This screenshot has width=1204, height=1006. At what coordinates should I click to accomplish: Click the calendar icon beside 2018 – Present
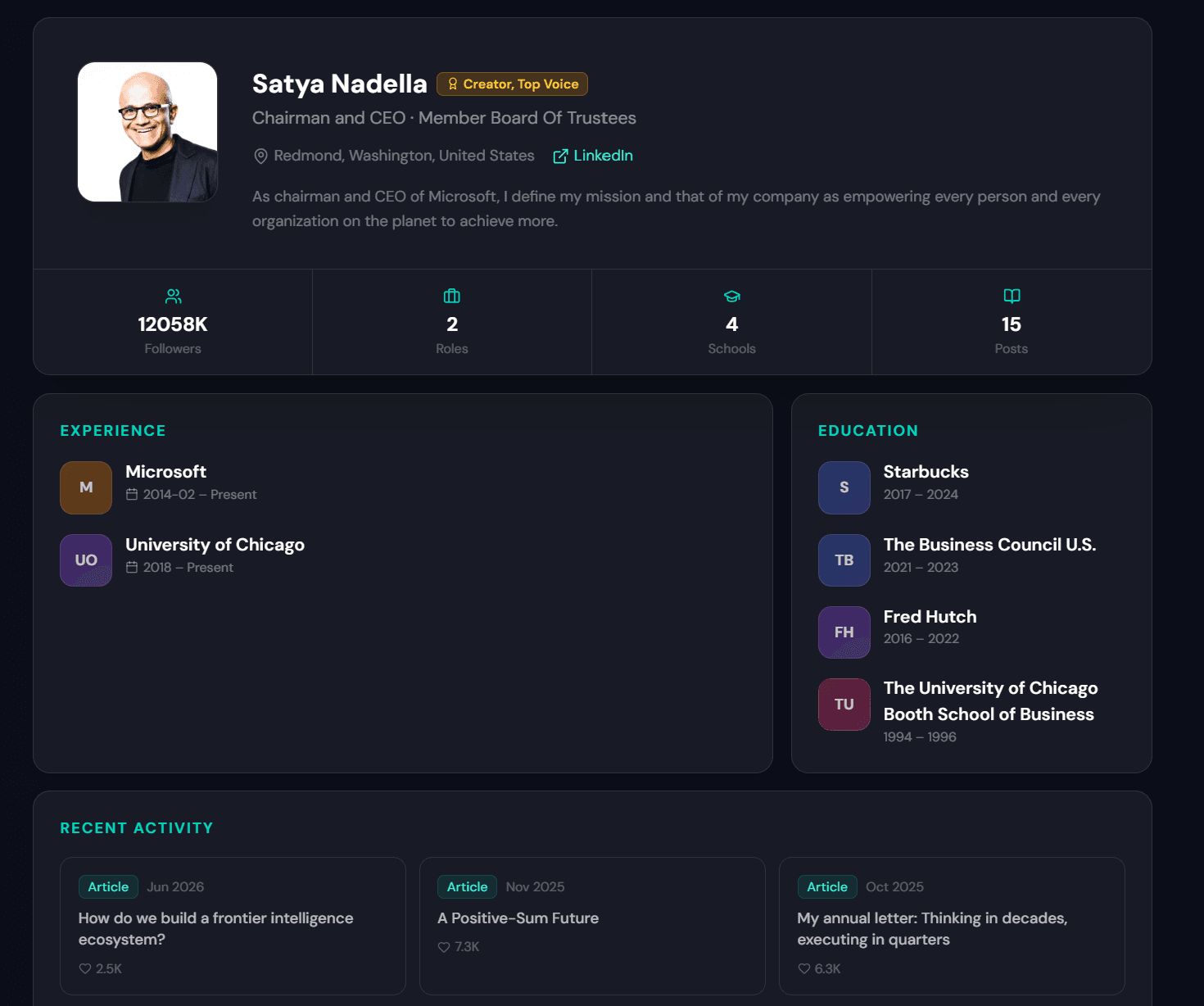click(132, 568)
